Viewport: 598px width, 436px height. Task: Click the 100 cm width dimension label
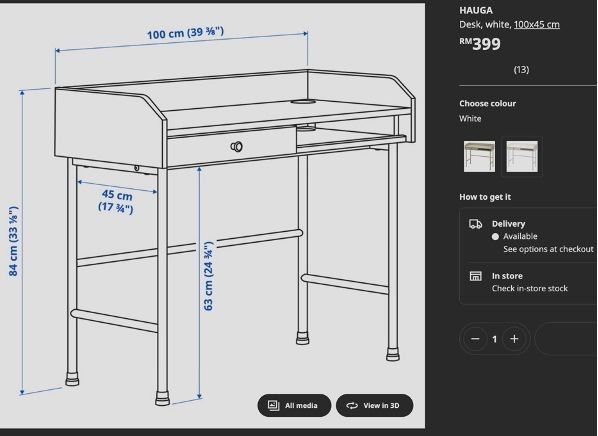[x=185, y=33]
